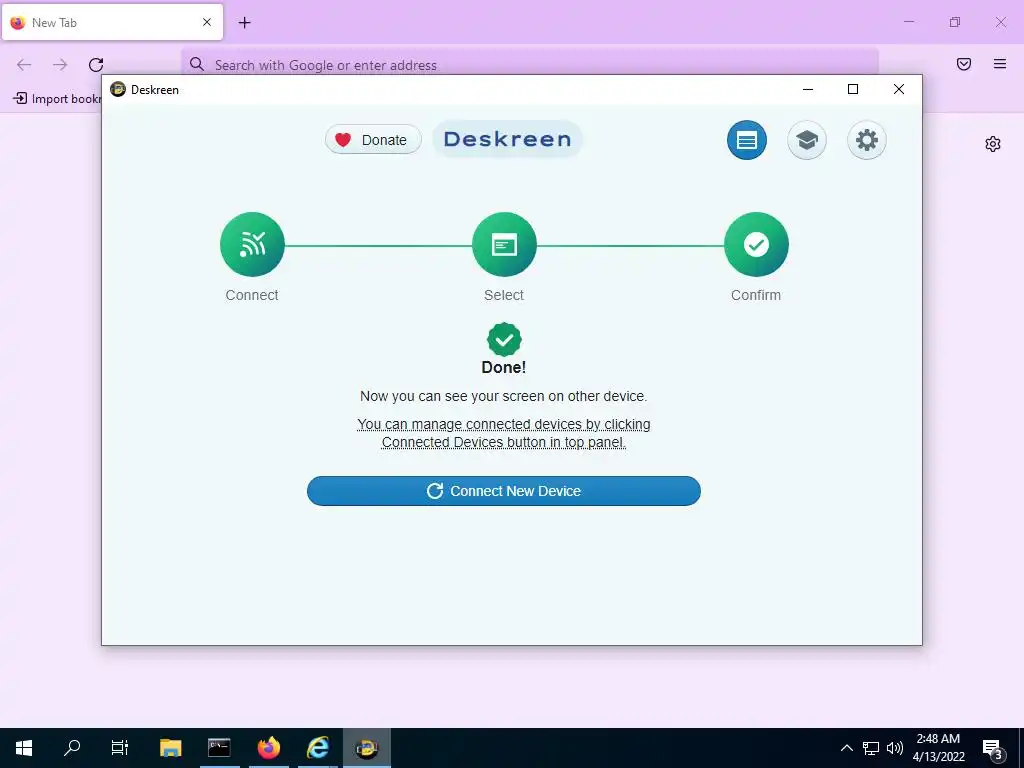Open Task View on taskbar
This screenshot has width=1024, height=768.
[120, 748]
